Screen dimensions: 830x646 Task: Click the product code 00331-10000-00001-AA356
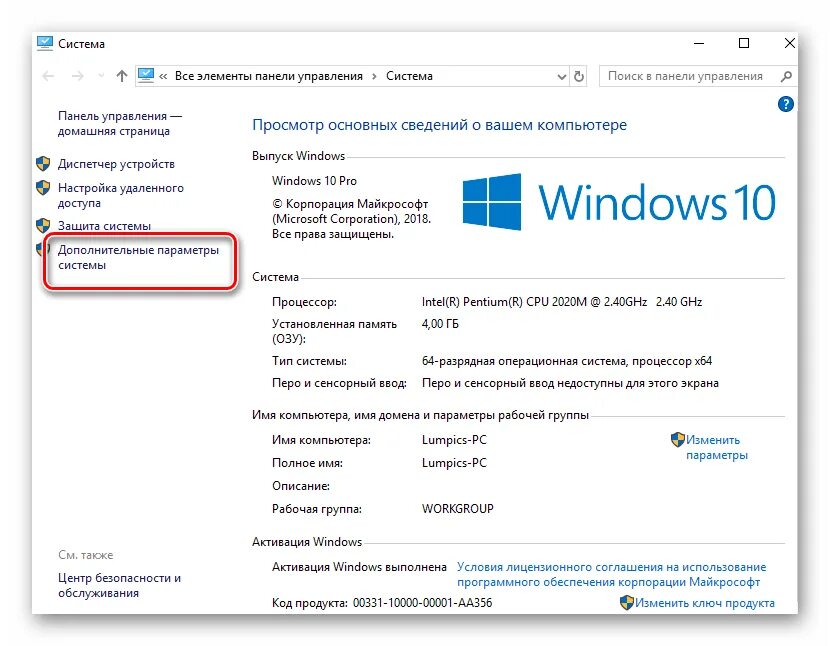(x=422, y=603)
